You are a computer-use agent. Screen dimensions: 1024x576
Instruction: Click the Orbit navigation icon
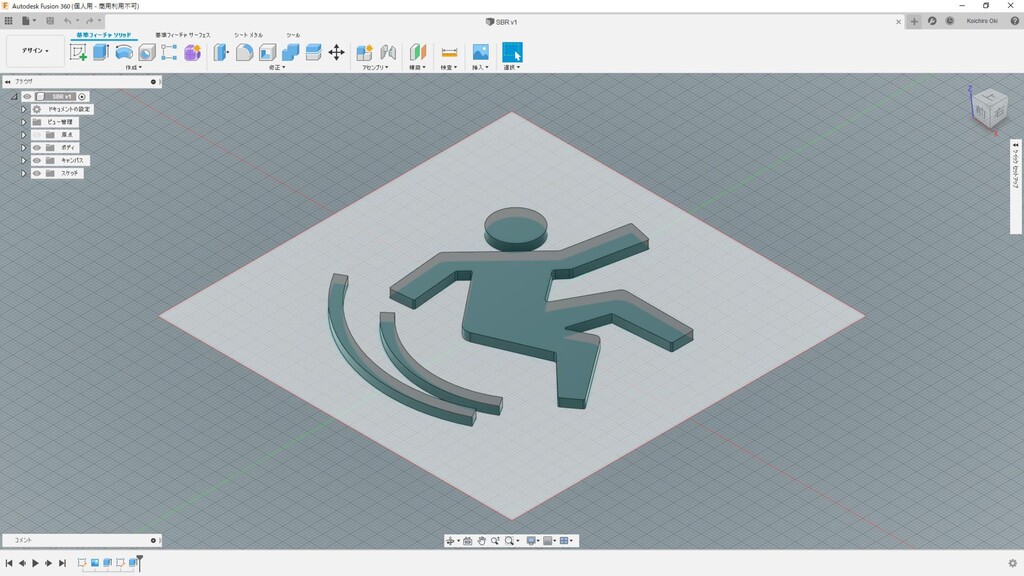click(x=450, y=541)
